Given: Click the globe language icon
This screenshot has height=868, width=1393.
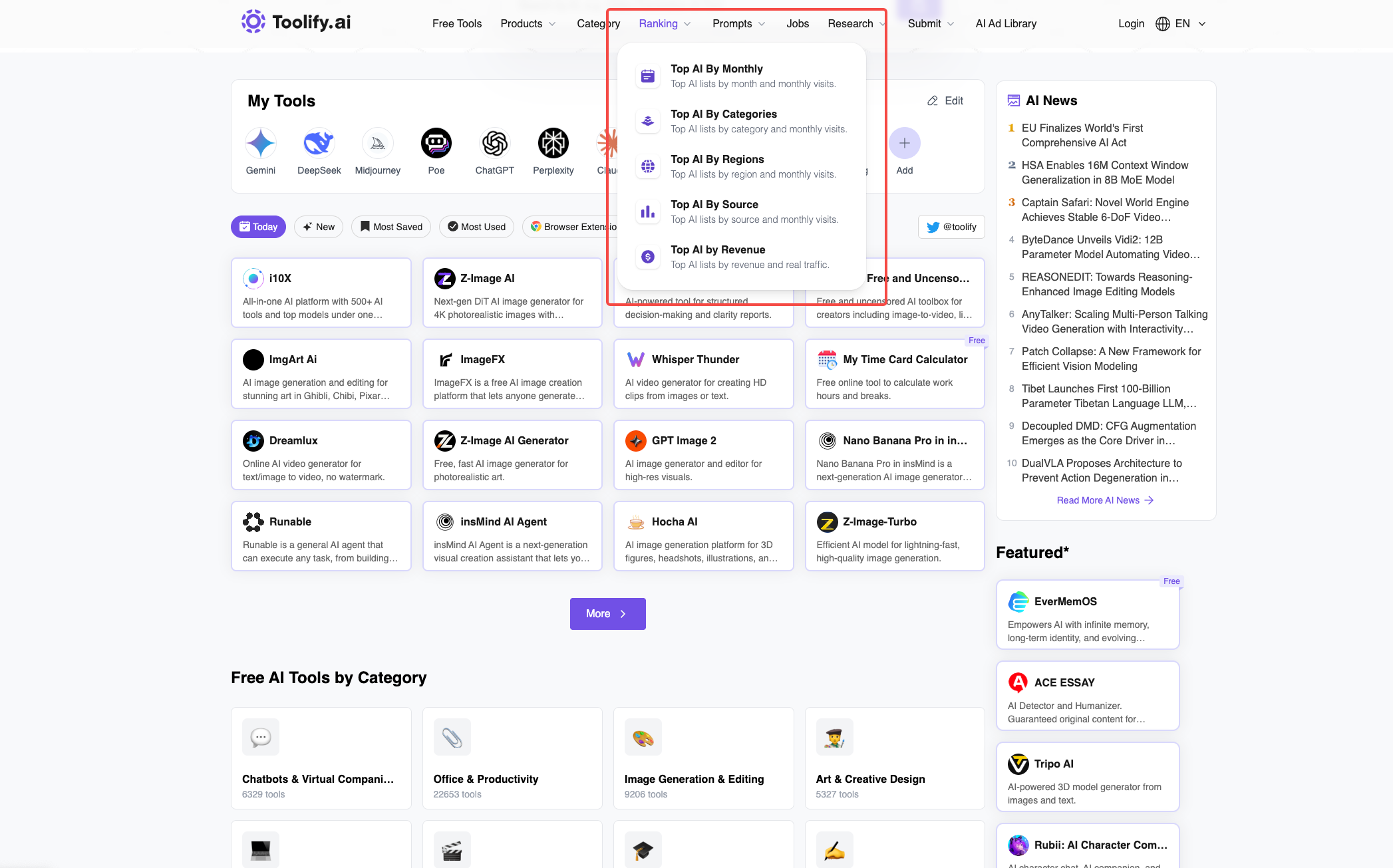Looking at the screenshot, I should (1163, 24).
